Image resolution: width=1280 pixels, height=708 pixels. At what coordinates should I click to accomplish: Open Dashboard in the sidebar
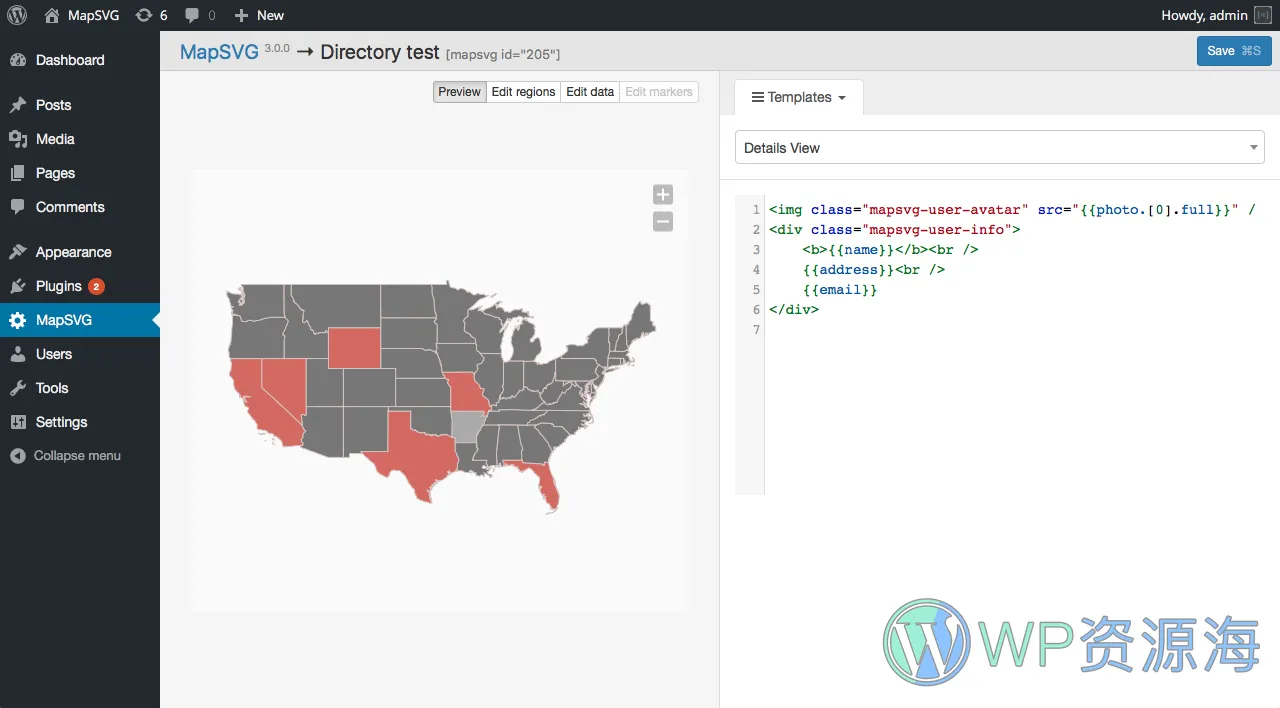pos(80,60)
